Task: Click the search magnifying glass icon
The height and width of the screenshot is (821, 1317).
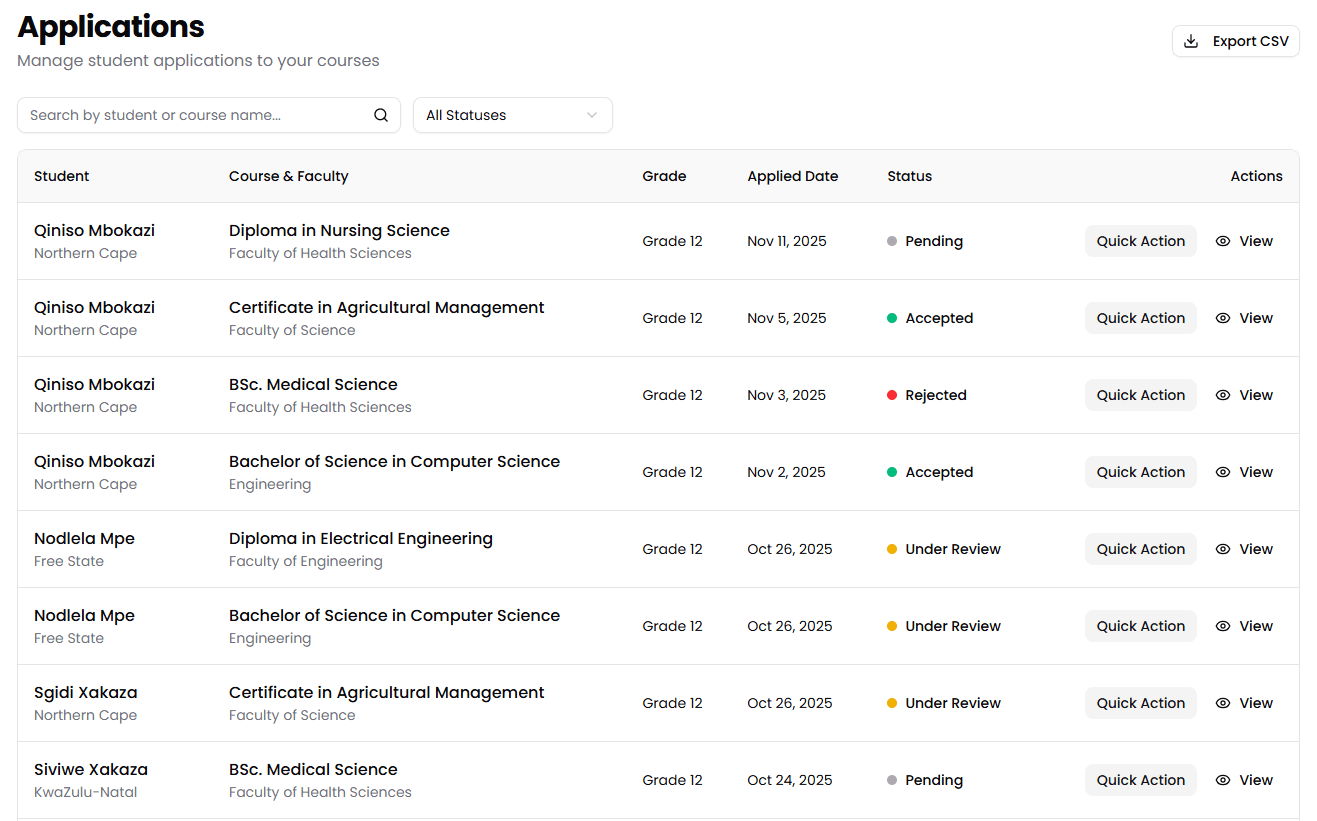Action: pos(381,114)
